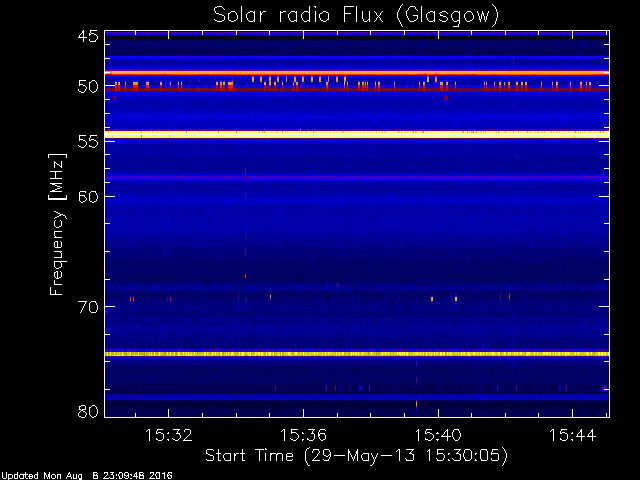Click the "60" frequency tick label
Image resolution: width=640 pixels, height=480 pixels.
click(x=88, y=197)
